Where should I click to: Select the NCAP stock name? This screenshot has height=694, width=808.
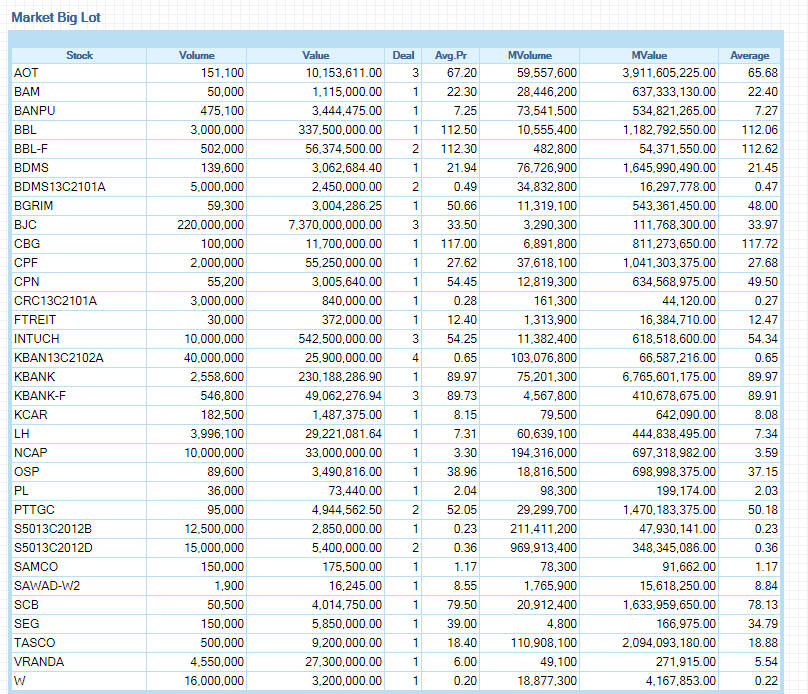click(x=30, y=453)
